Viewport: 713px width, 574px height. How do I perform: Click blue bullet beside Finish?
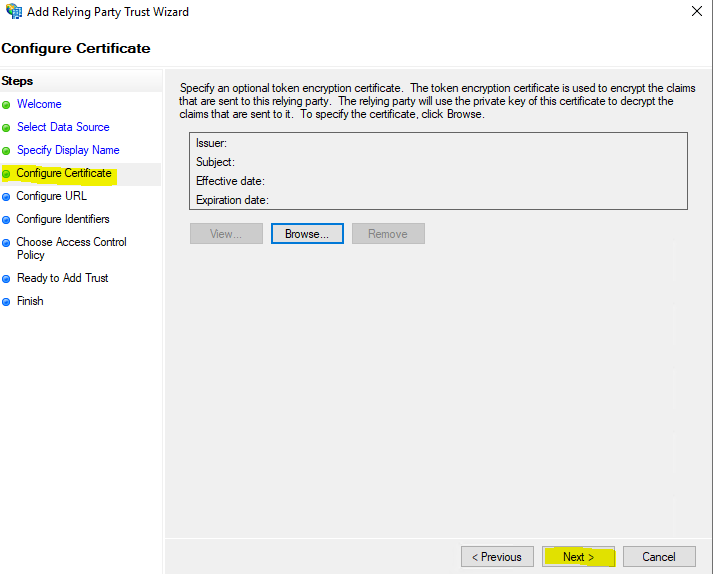(x=6, y=302)
